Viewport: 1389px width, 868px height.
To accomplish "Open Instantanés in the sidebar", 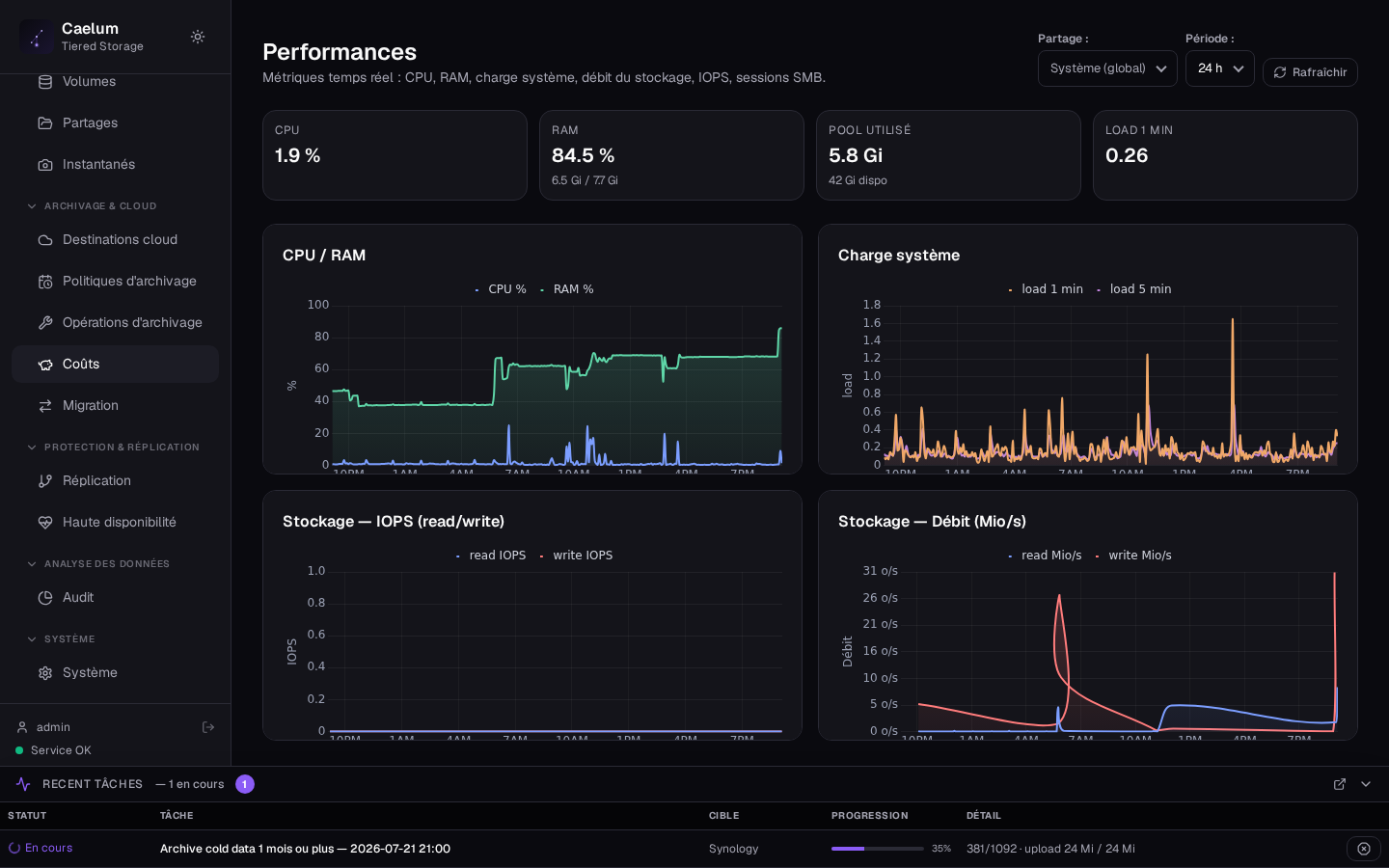I will pyautogui.click(x=115, y=165).
